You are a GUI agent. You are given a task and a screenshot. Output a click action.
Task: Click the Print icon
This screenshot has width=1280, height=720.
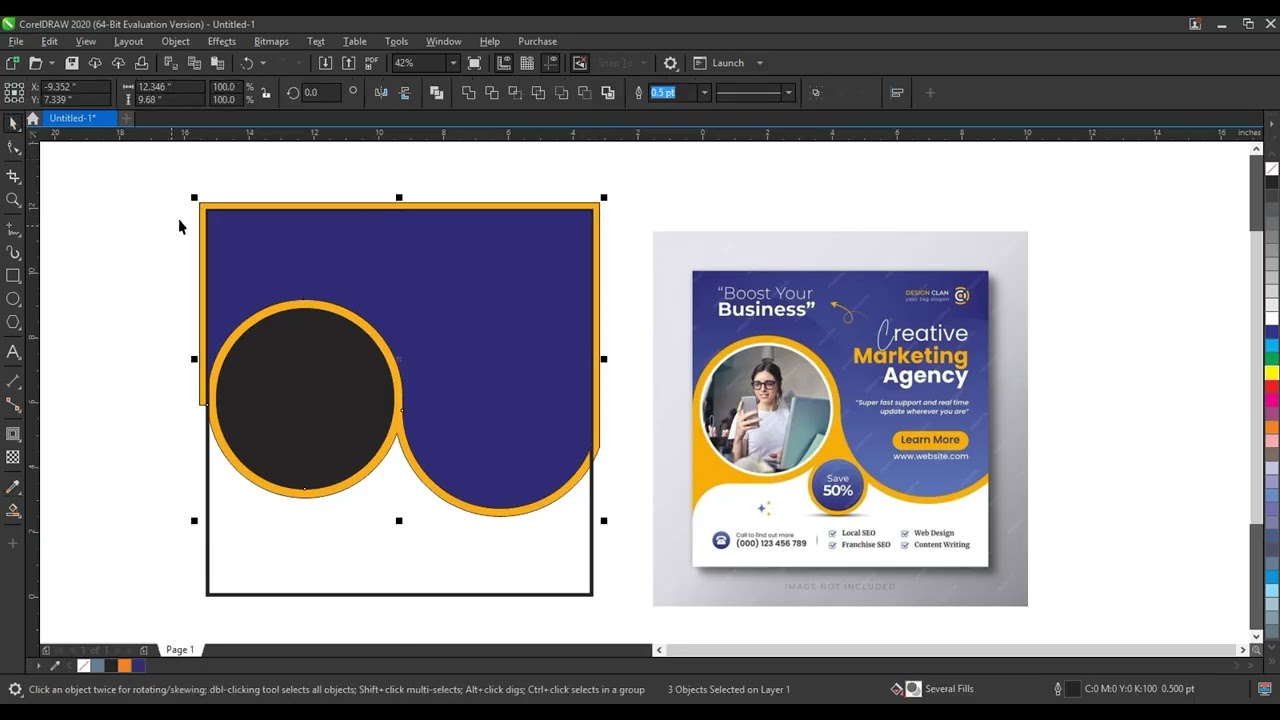coord(141,63)
